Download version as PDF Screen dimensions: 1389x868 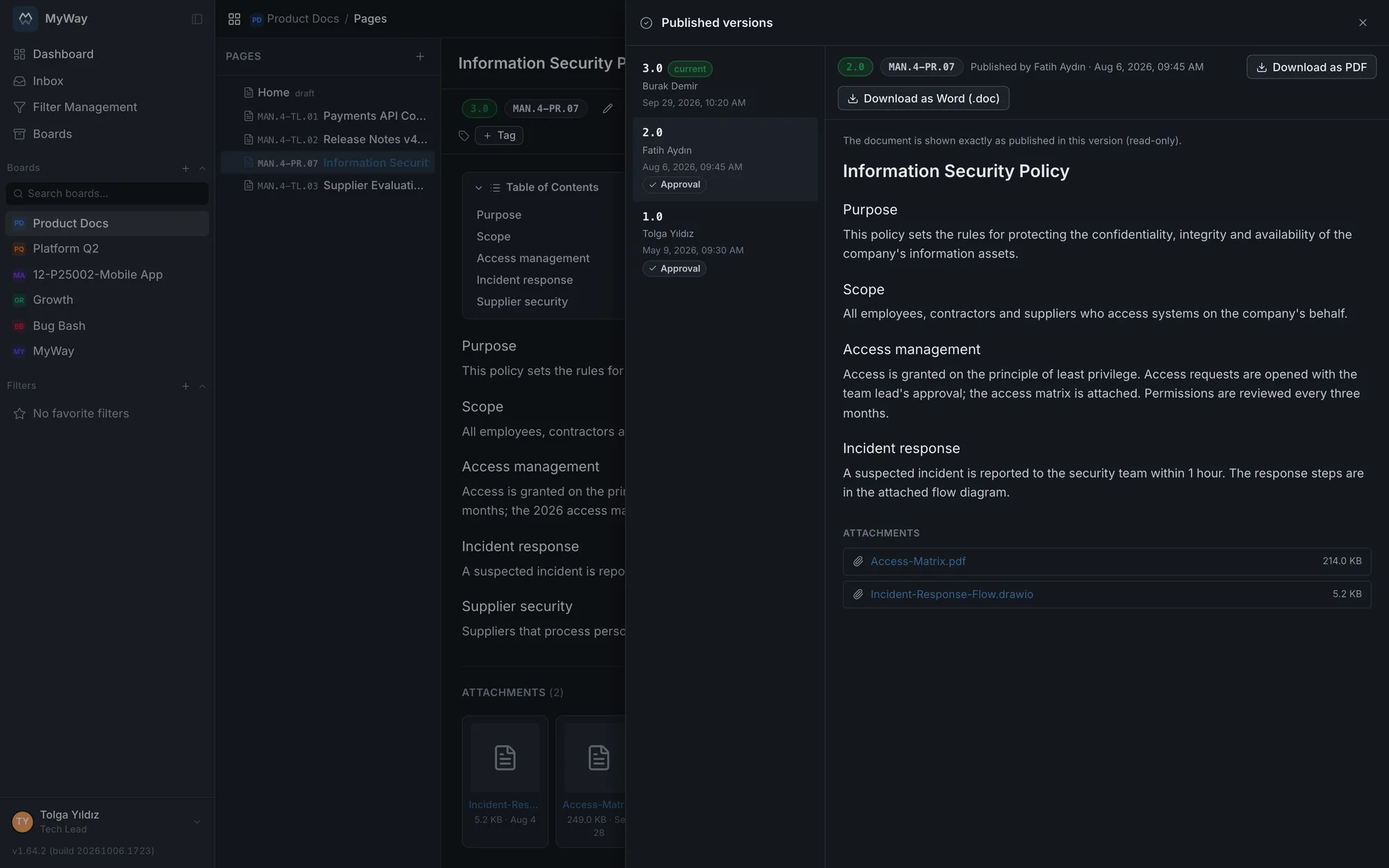(1311, 67)
